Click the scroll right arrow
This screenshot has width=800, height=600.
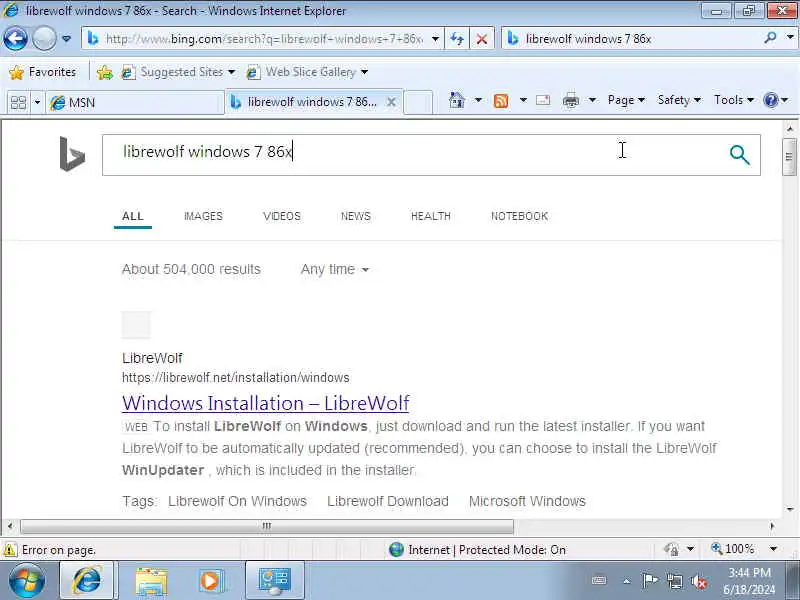[772, 526]
